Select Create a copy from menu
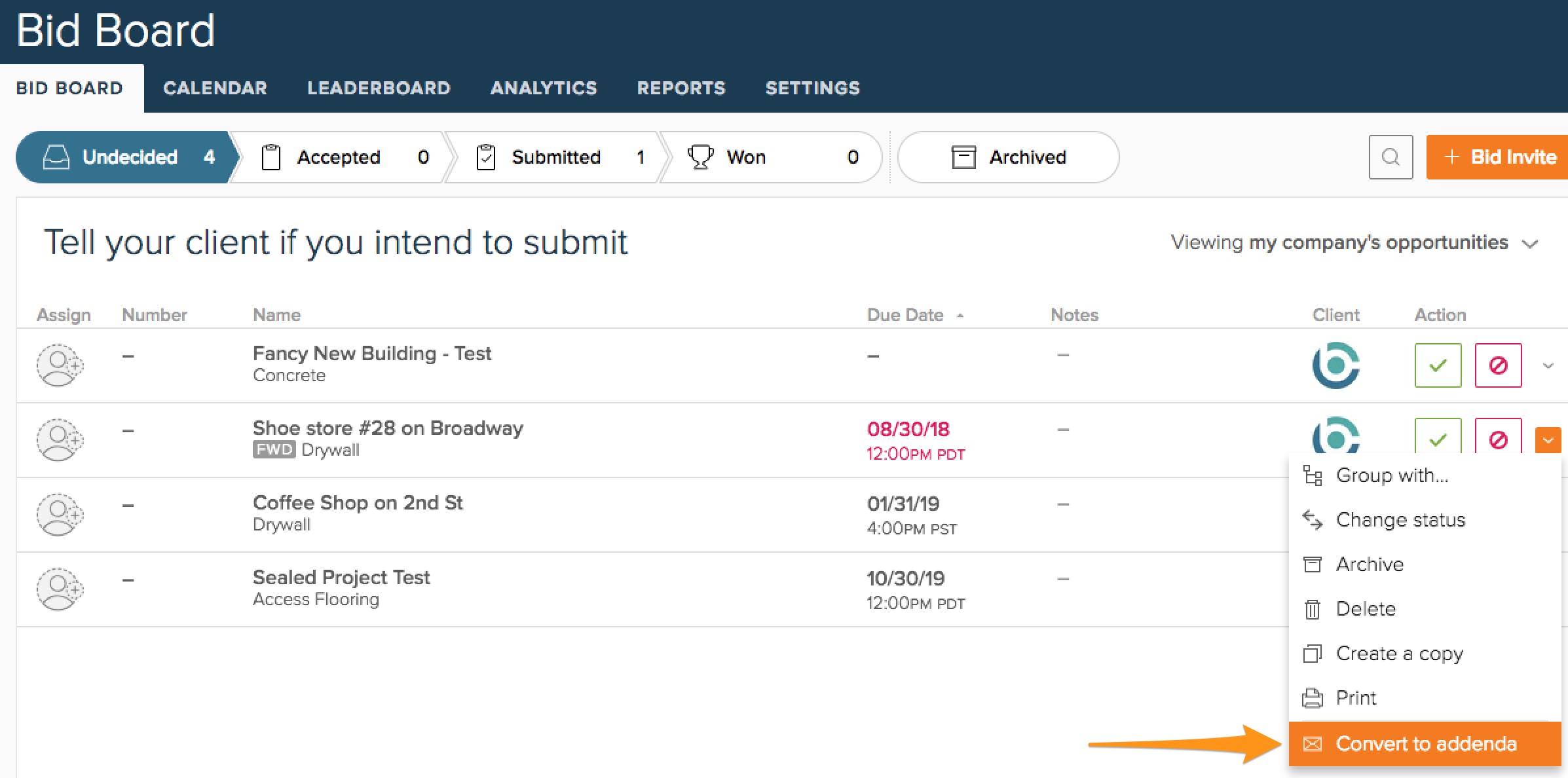 click(x=1399, y=654)
